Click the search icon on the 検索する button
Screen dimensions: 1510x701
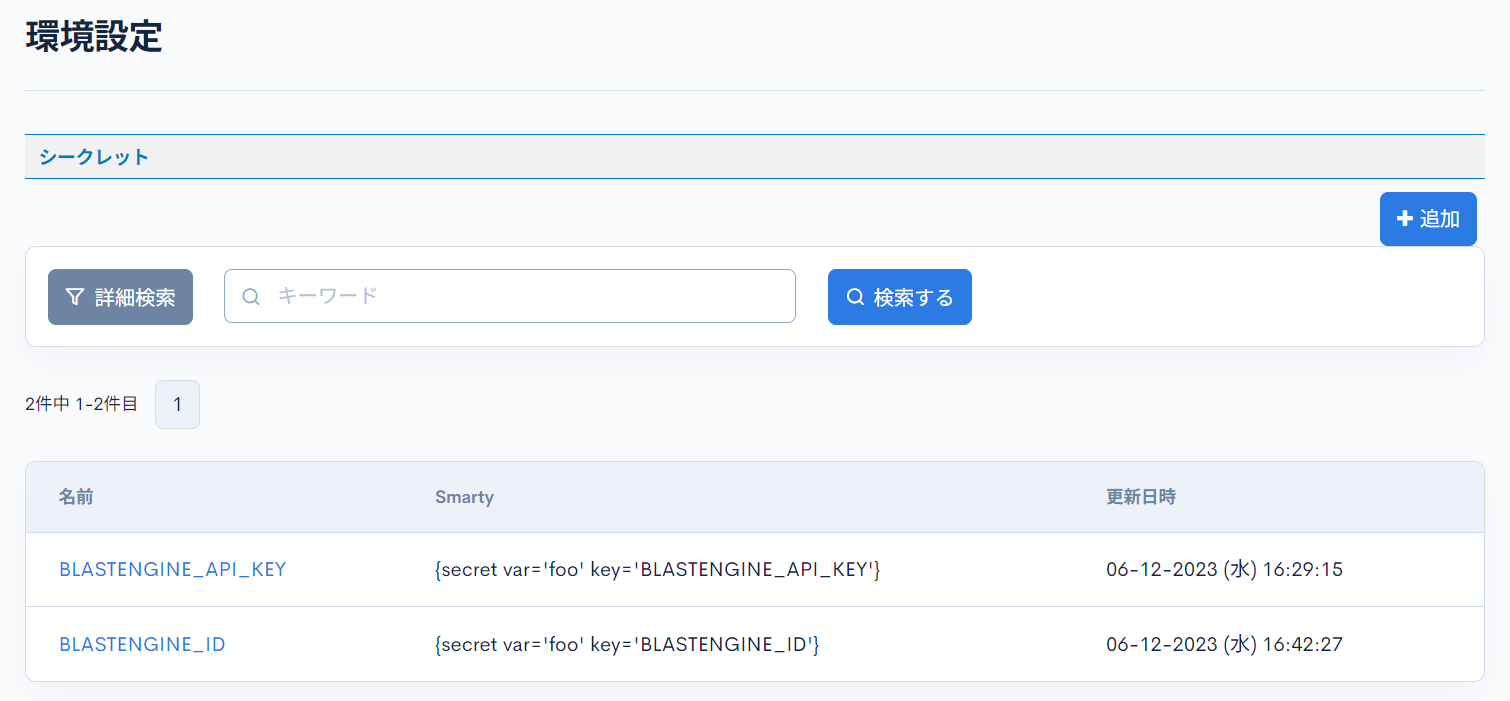[x=854, y=296]
